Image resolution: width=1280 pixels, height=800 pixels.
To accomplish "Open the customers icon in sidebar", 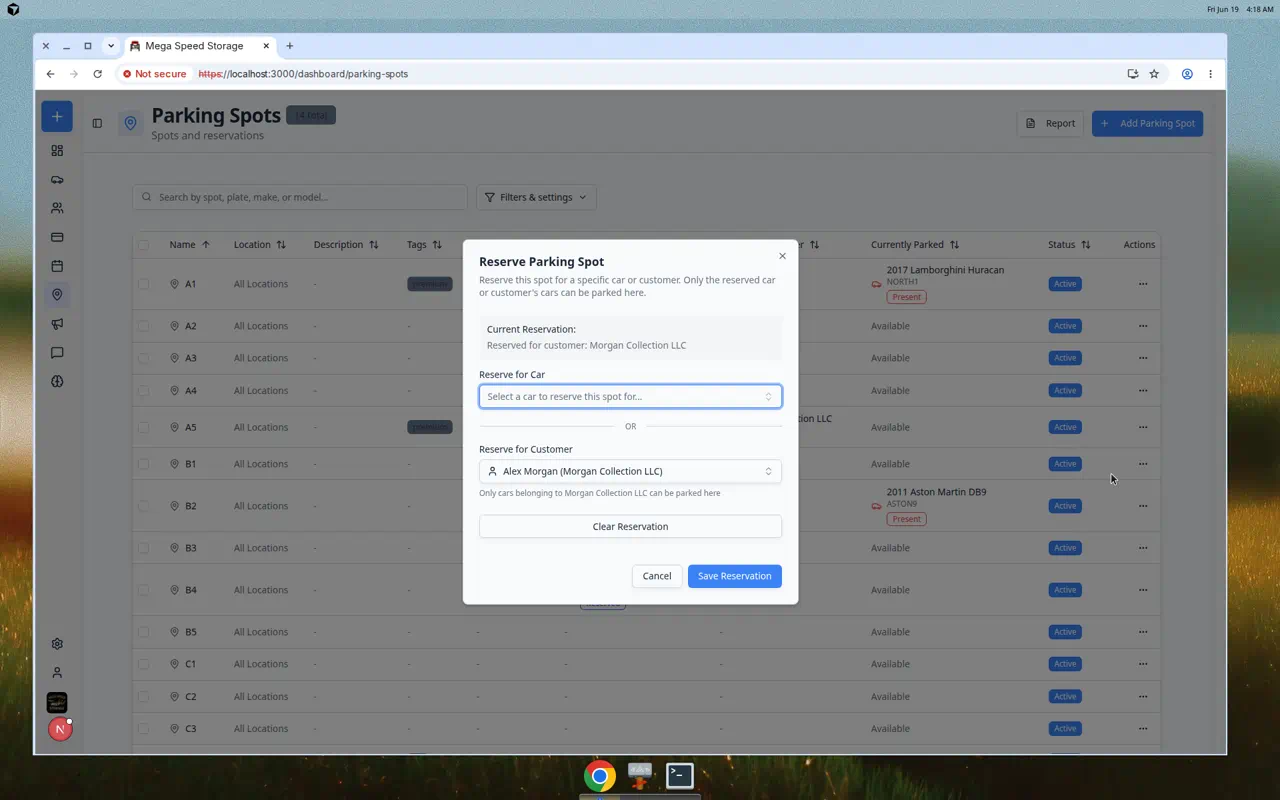I will pos(57,209).
